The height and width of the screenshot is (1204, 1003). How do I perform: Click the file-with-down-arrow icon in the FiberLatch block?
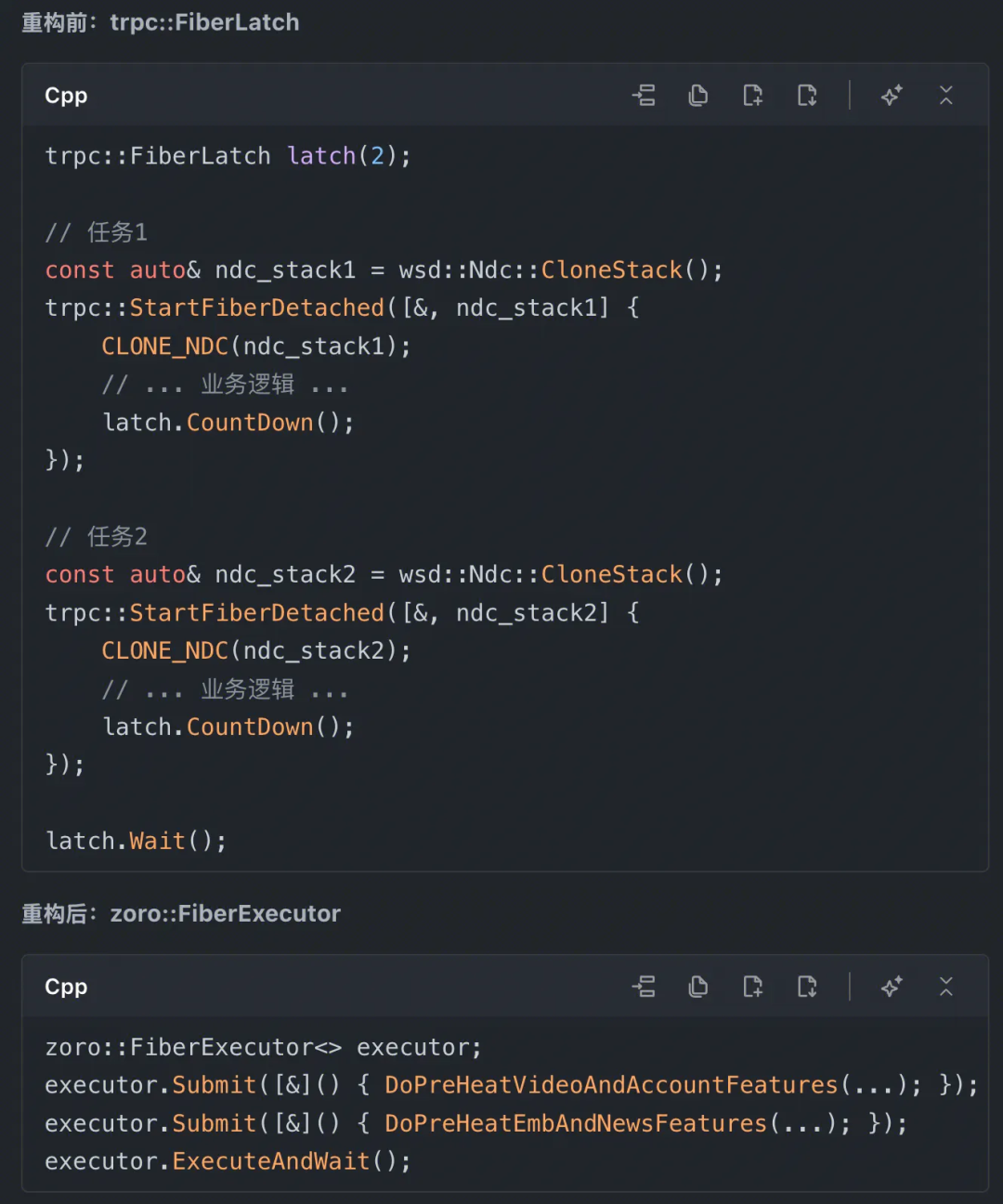click(807, 95)
